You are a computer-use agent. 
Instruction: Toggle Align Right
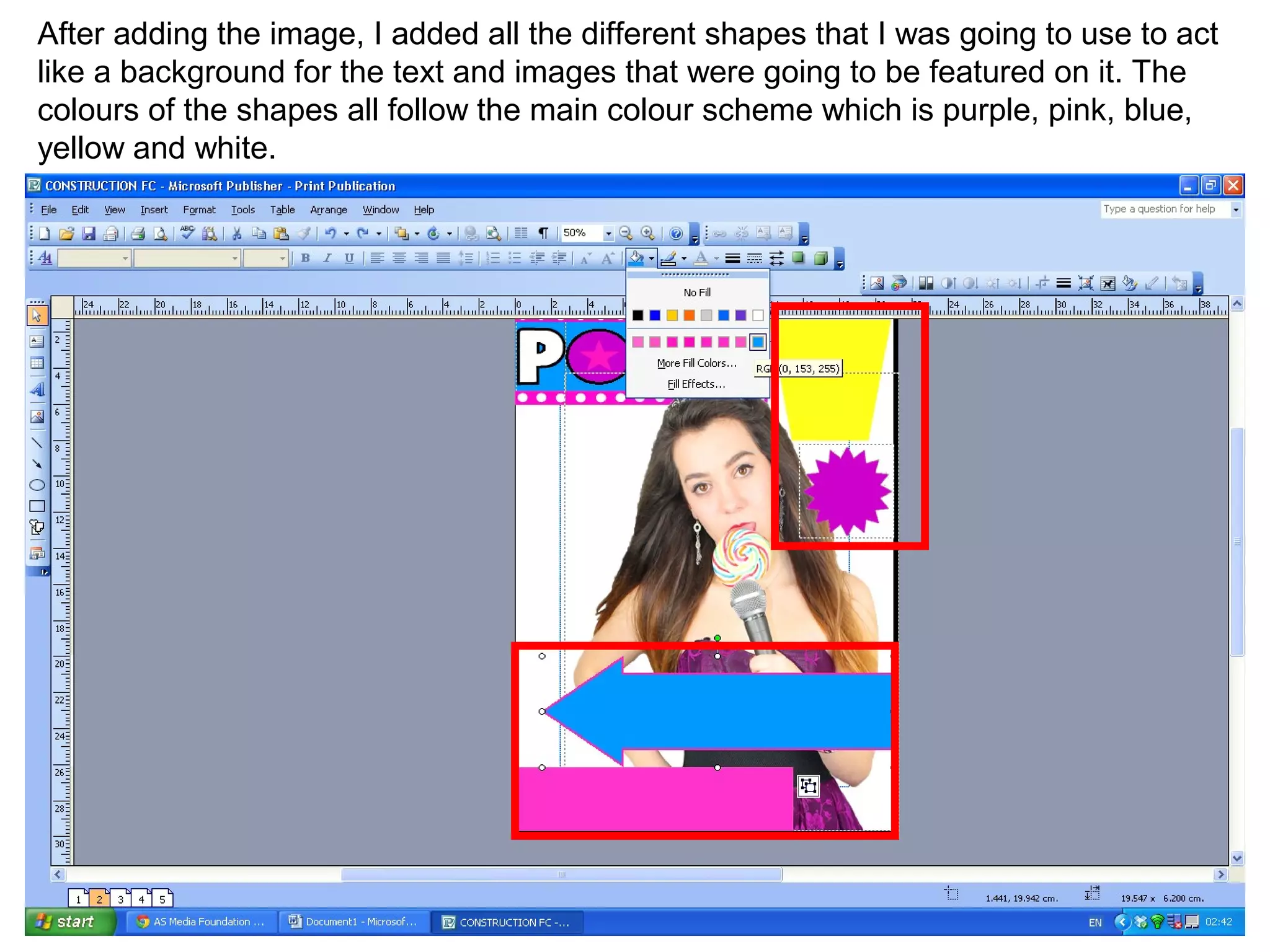[421, 258]
